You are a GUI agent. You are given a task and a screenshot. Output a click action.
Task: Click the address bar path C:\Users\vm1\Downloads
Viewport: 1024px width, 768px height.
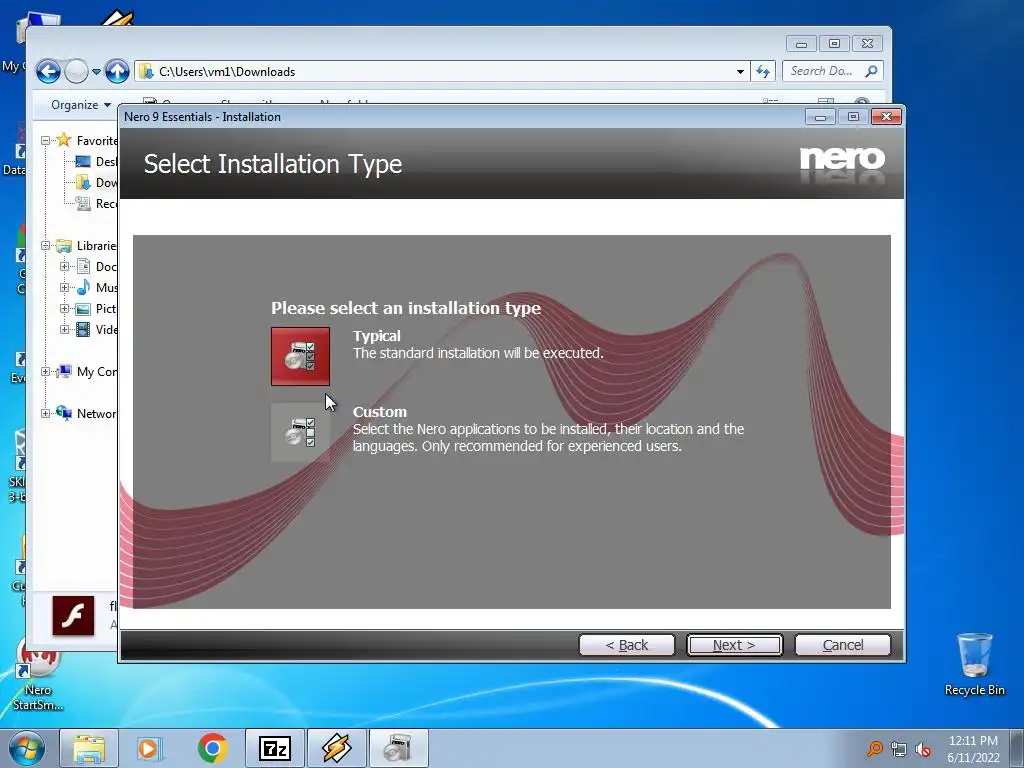point(227,72)
